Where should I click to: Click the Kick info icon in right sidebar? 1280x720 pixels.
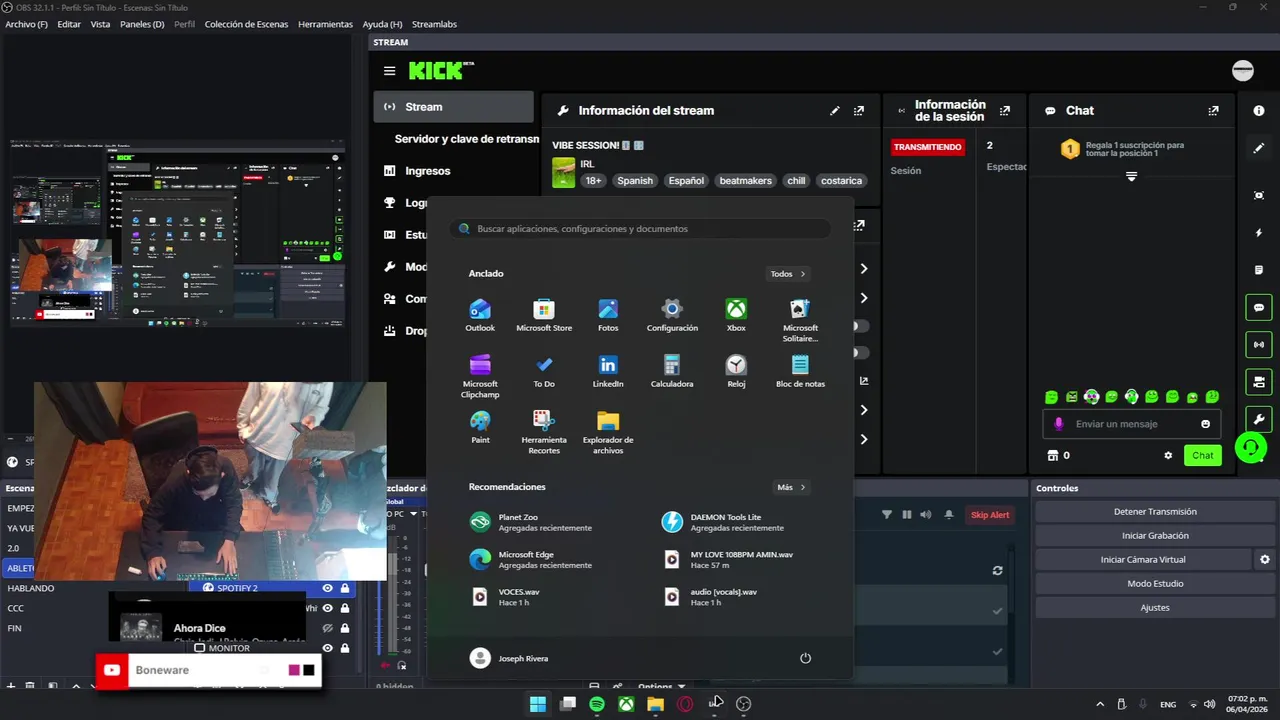pyautogui.click(x=1259, y=111)
